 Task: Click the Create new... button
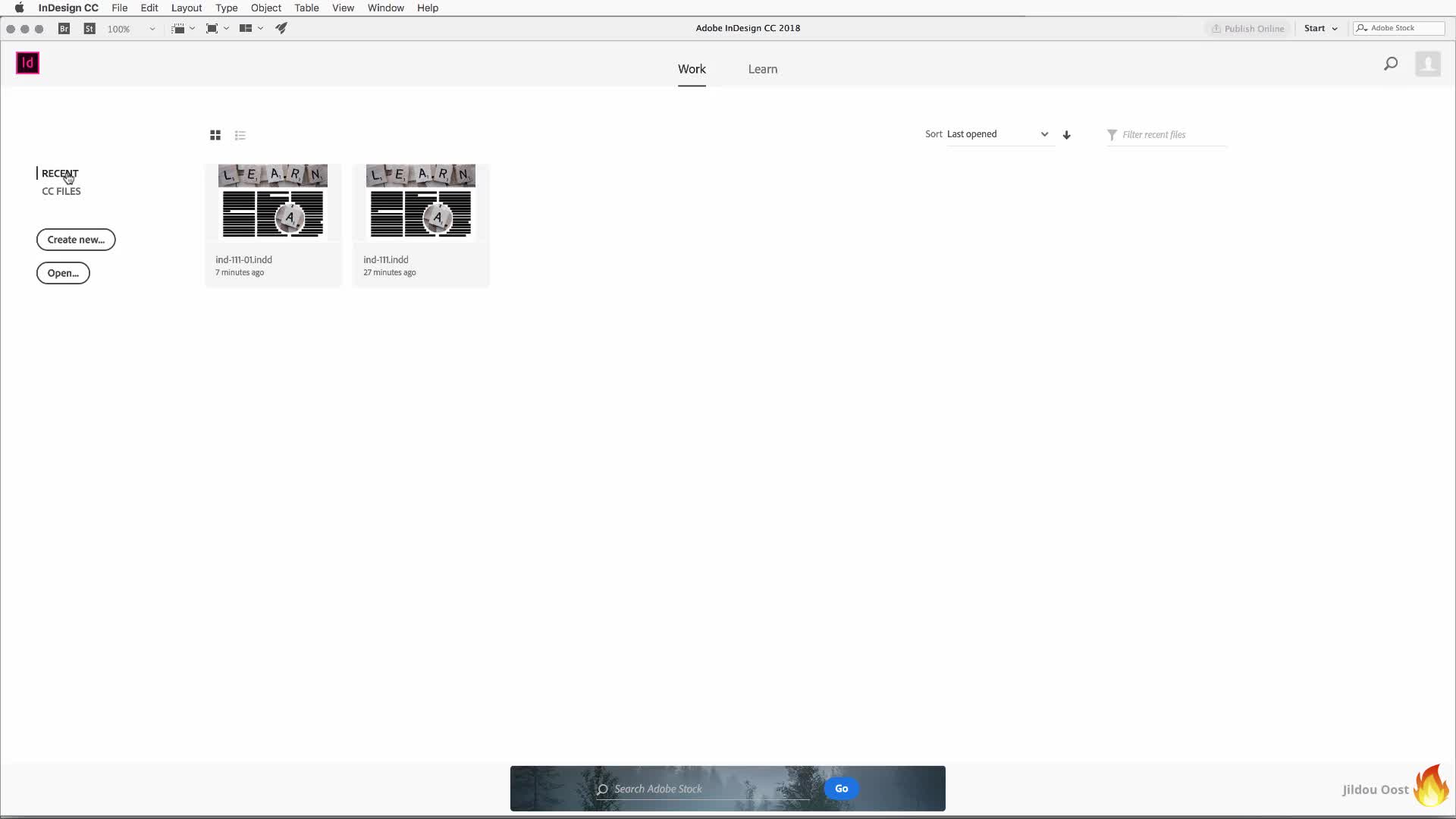click(76, 240)
